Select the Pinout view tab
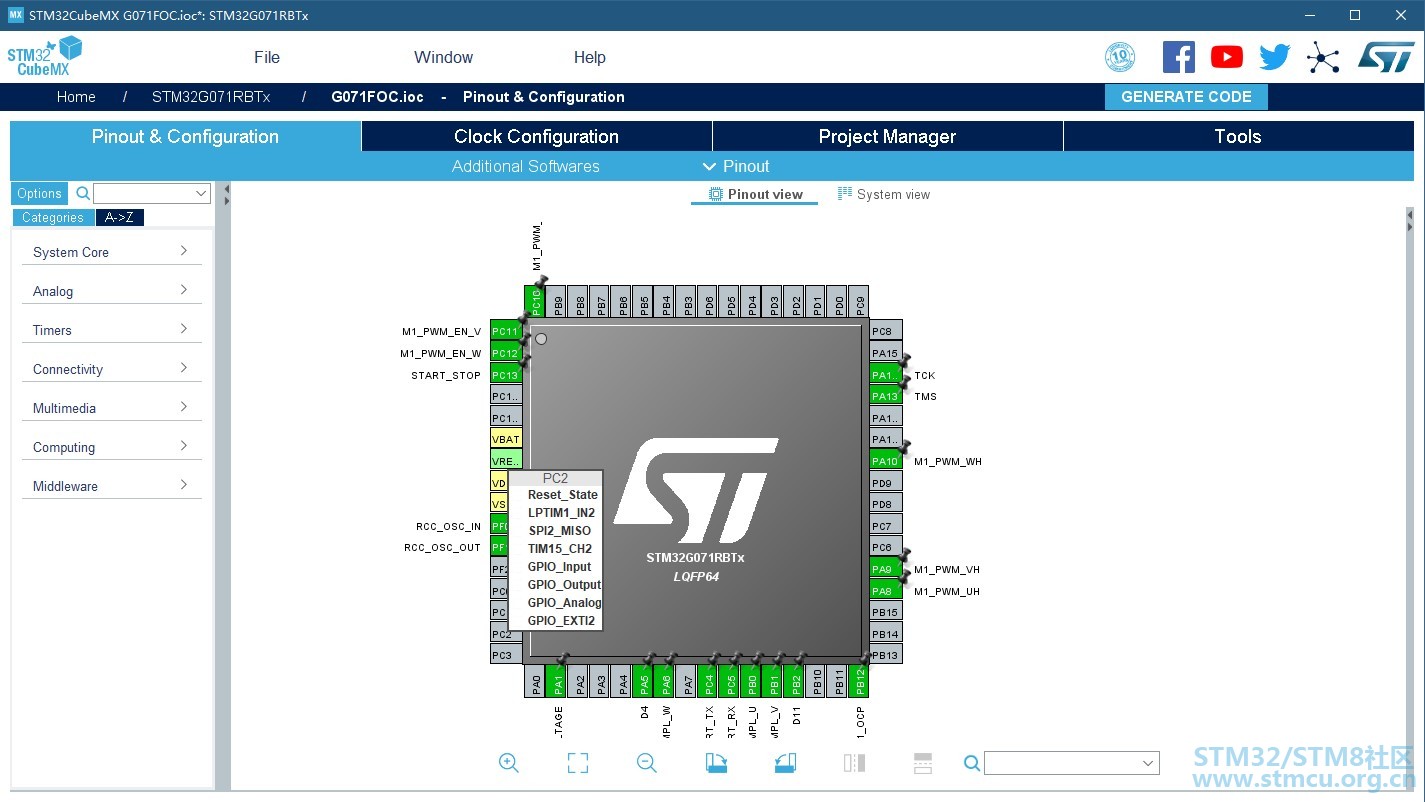 pos(755,194)
